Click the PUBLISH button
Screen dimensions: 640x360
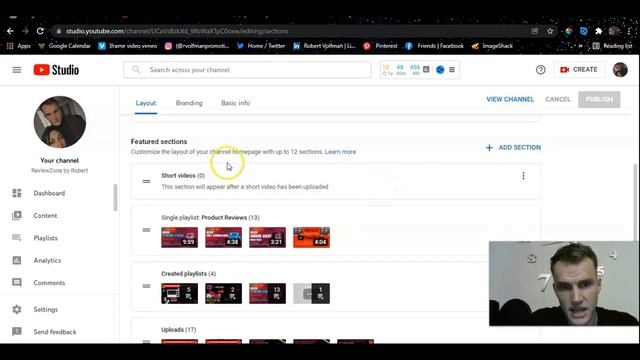tap(599, 99)
